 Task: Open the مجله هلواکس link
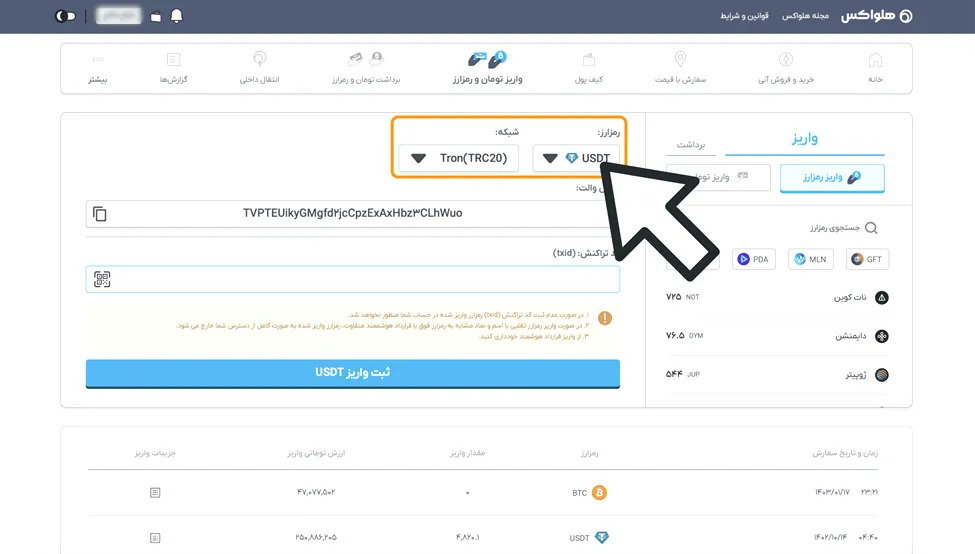coord(805,16)
